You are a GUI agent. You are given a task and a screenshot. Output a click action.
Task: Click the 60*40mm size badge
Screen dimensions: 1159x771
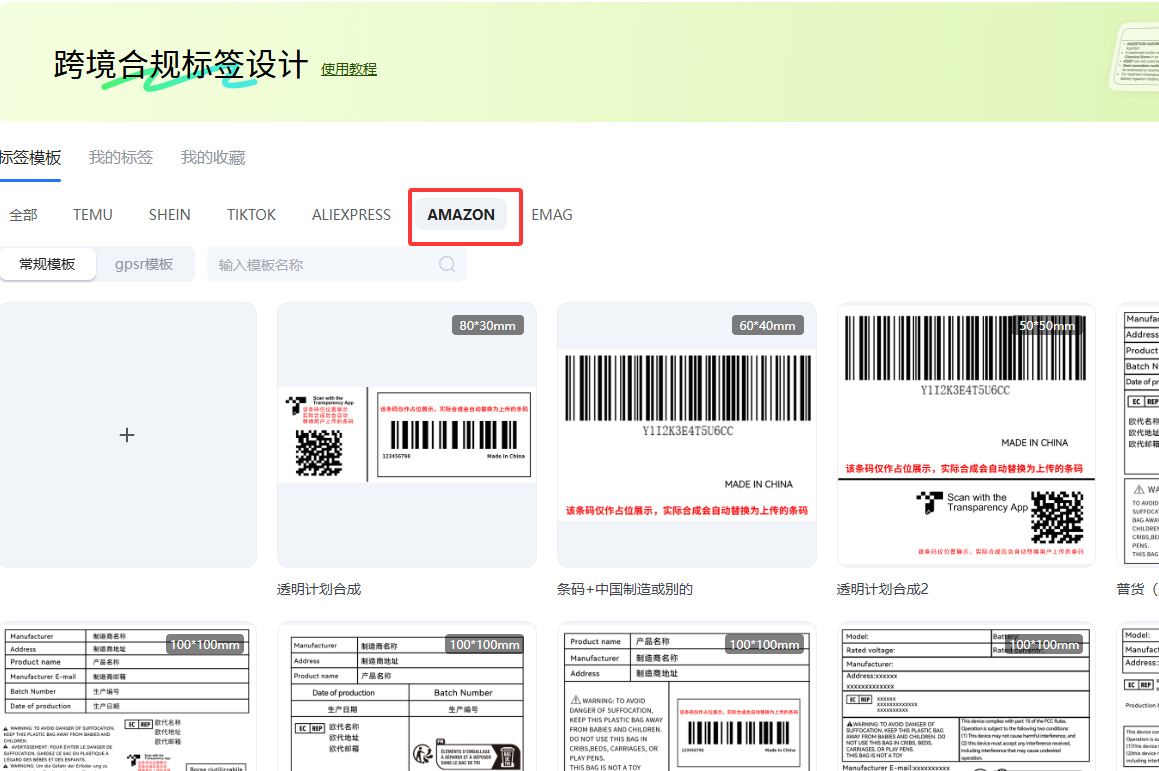(767, 326)
